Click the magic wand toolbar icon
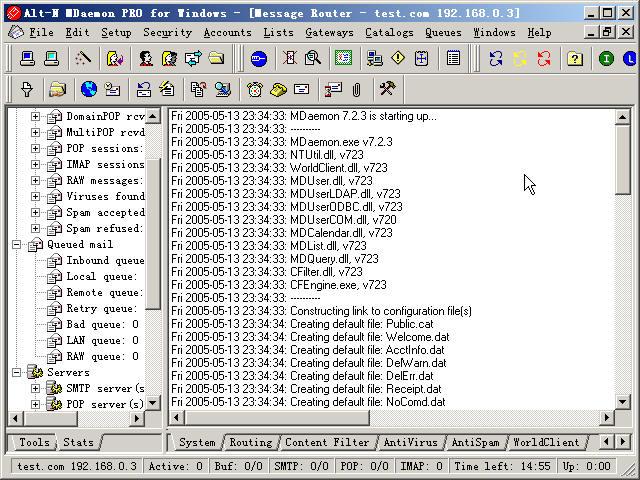The image size is (640, 480). click(84, 59)
